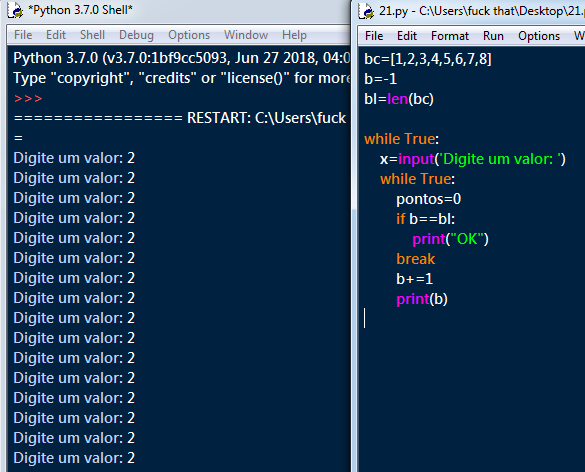Click the print("OK") code line
This screenshot has width=585, height=472.
point(450,239)
